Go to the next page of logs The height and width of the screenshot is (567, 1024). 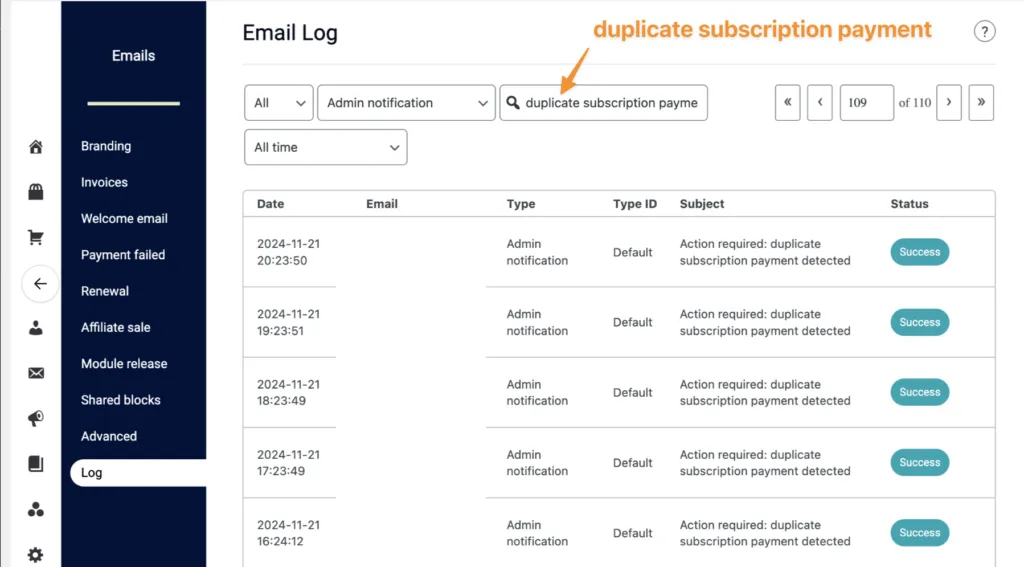coord(948,102)
